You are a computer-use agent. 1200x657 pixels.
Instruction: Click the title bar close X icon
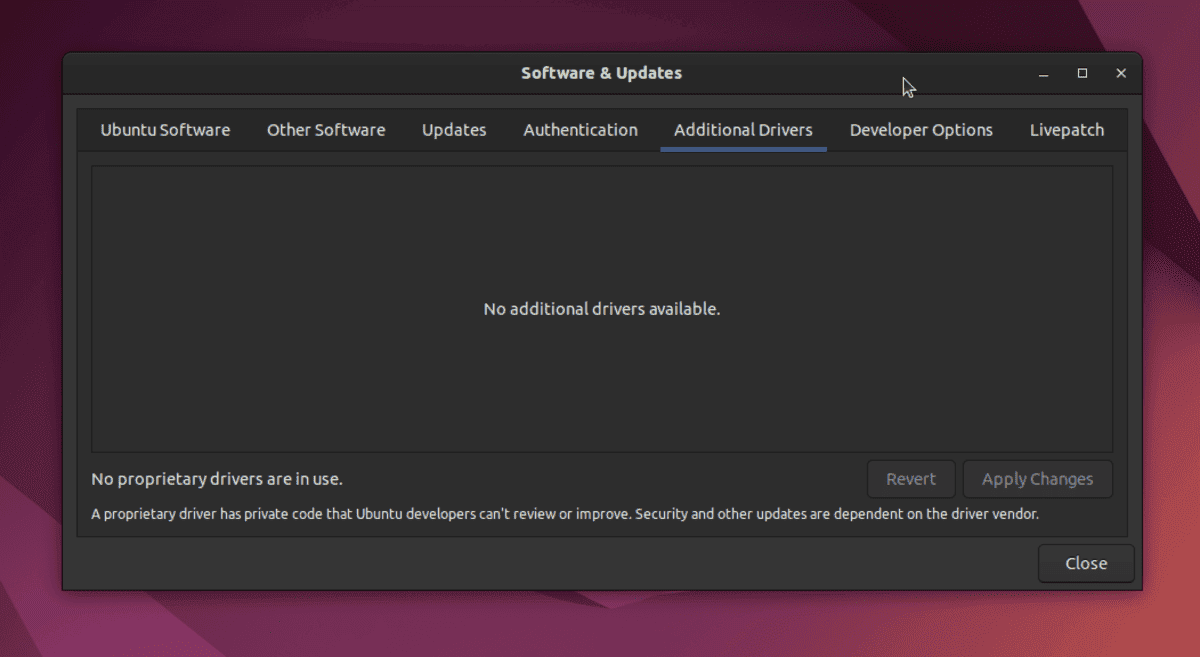(x=1121, y=74)
